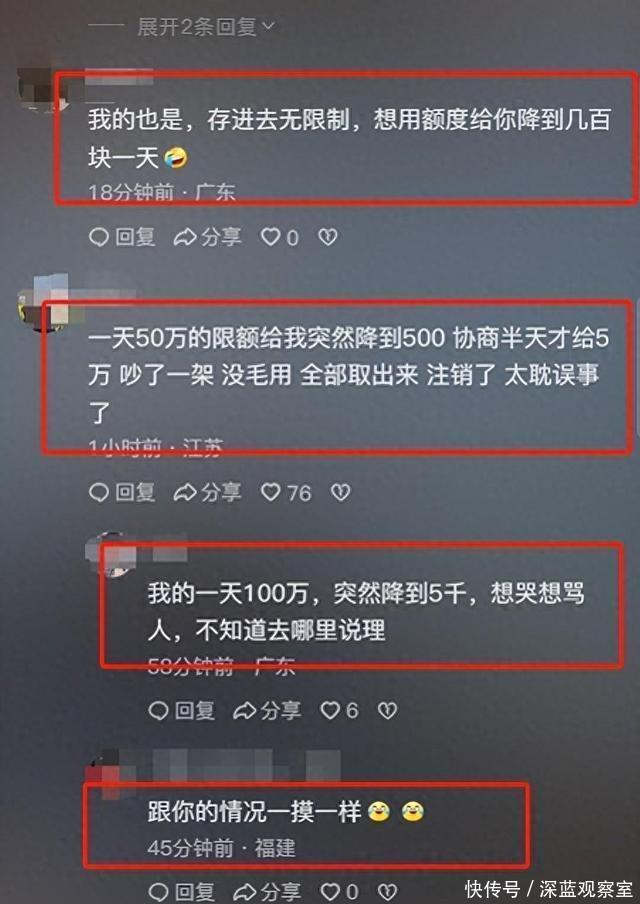Reply to the 一天50万的限额 comment
Image resolution: width=640 pixels, height=904 pixels.
(x=122, y=492)
